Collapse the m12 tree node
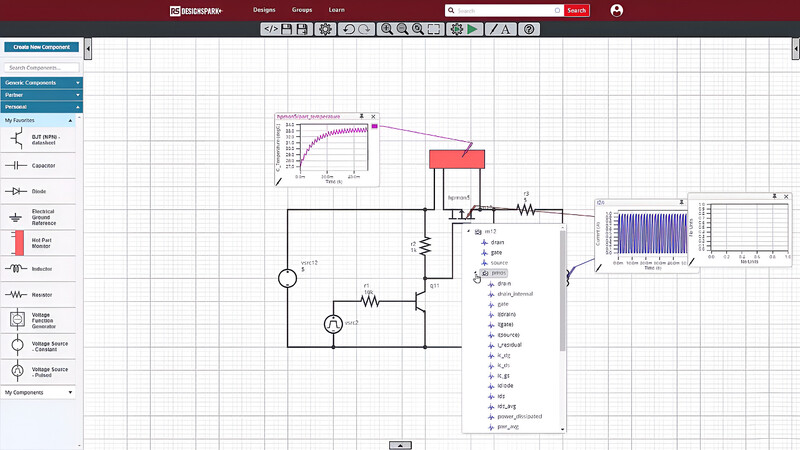Screen dimensions: 800x450 [469, 231]
